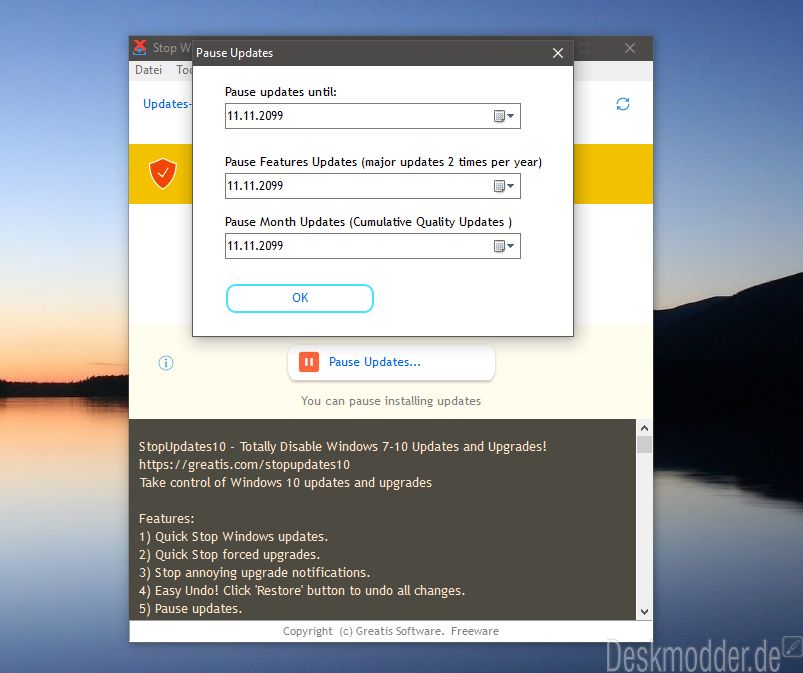
Task: Close the StopUpdates10 main window
Action: (x=630, y=48)
